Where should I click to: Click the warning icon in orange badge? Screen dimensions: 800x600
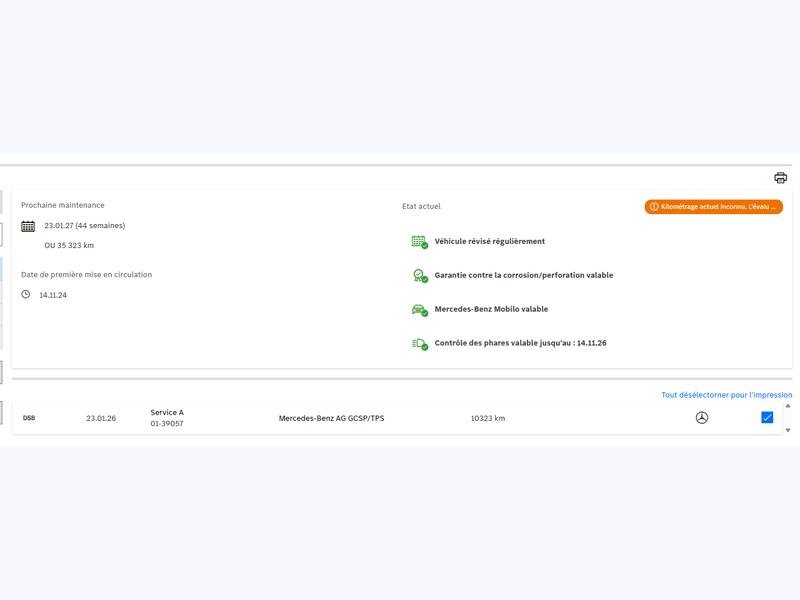click(654, 207)
